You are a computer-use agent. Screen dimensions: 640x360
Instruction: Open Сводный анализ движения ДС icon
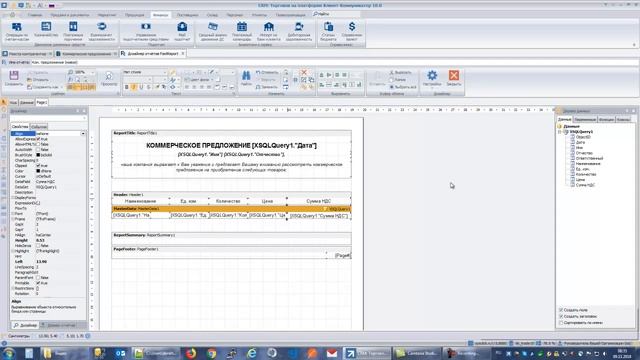tap(213, 27)
